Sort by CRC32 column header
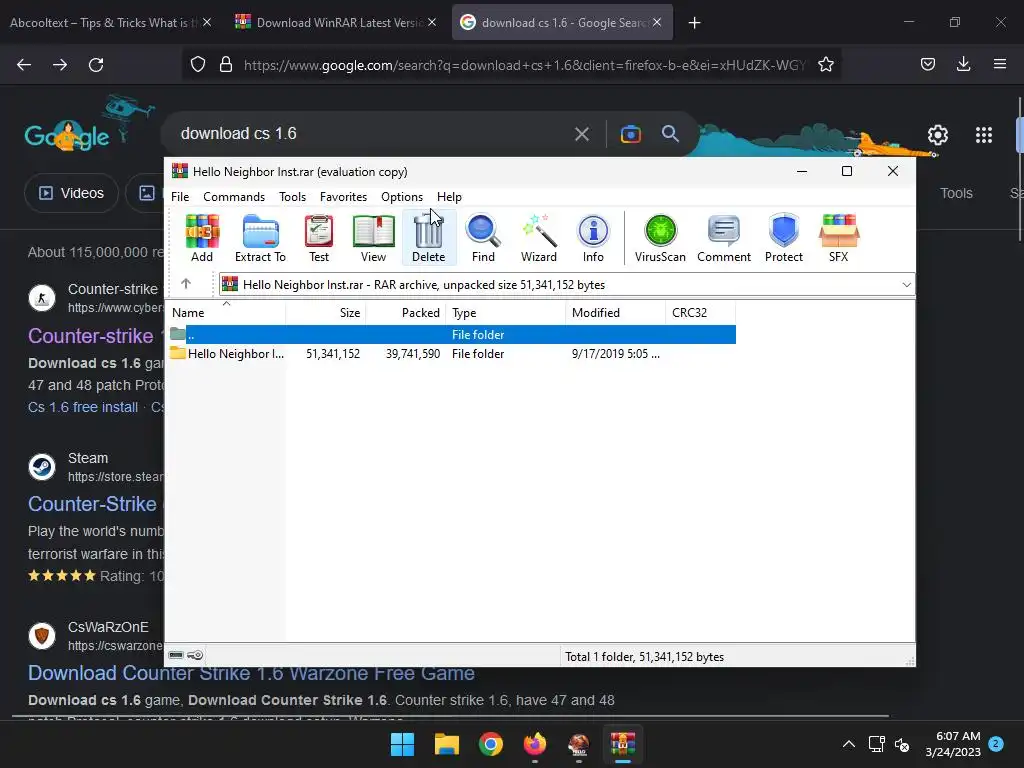This screenshot has height=768, width=1024. pos(700,313)
